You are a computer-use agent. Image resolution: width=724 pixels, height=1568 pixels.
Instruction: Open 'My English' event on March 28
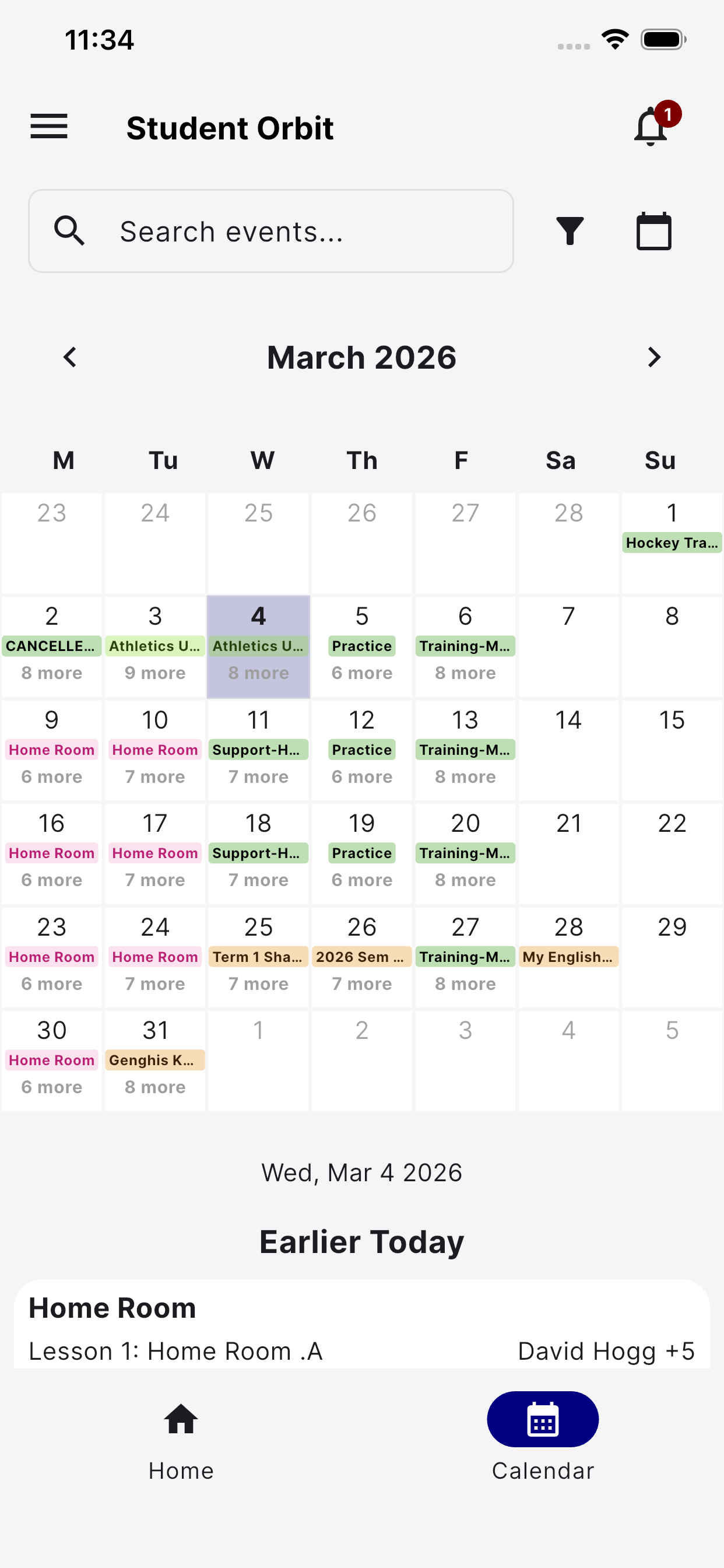[x=568, y=957]
